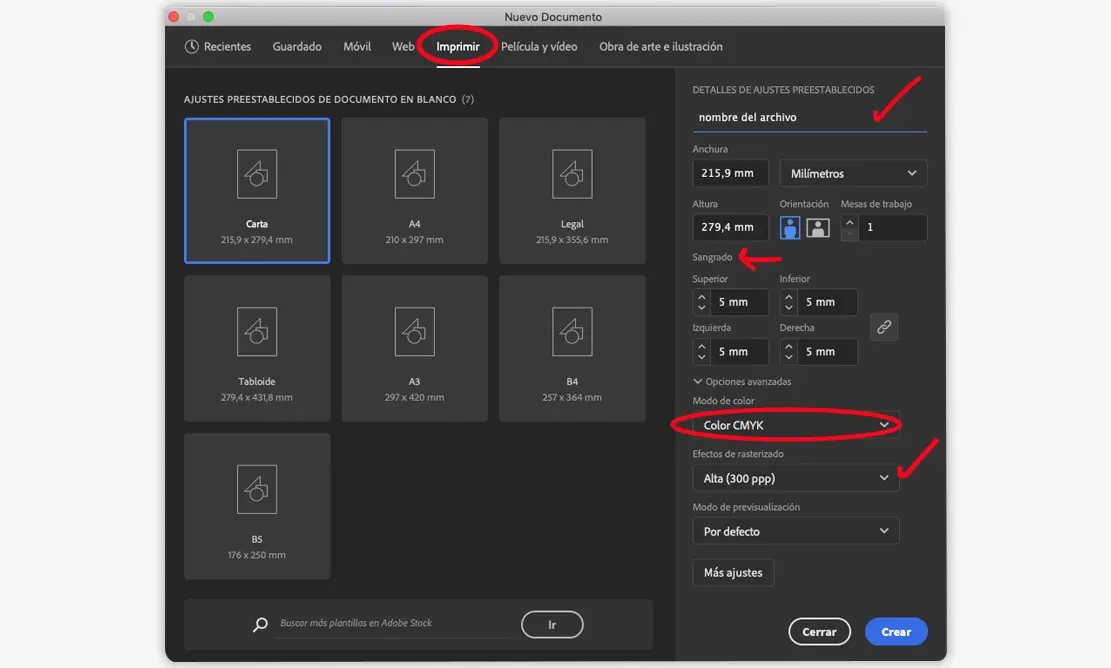Select landscape orientation icon
This screenshot has height=668, width=1111.
click(x=818, y=227)
